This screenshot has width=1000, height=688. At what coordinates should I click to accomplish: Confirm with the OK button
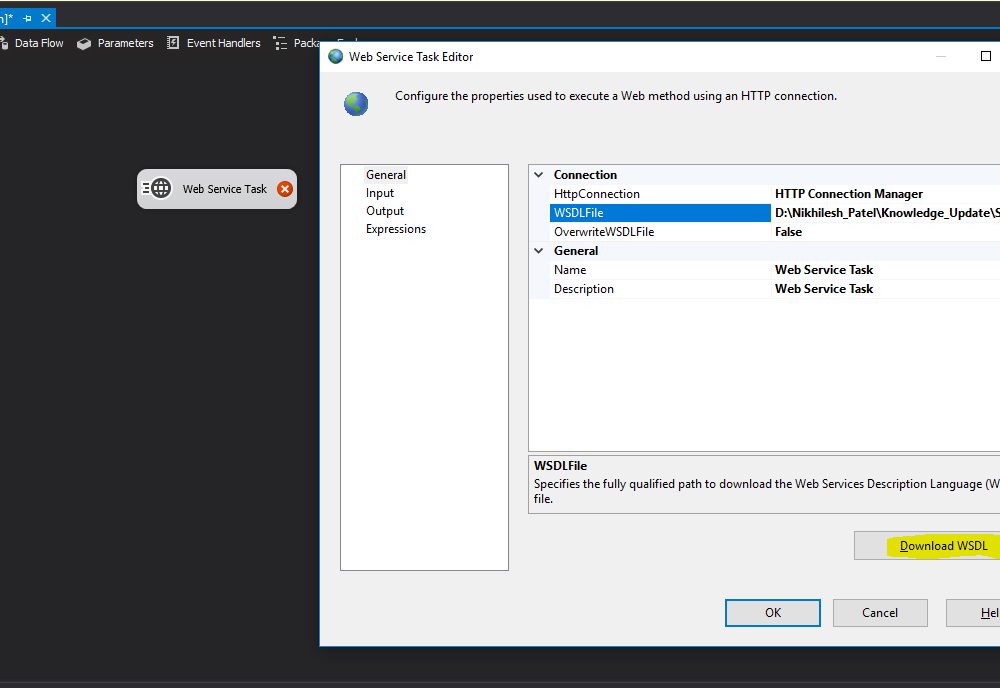(772, 613)
